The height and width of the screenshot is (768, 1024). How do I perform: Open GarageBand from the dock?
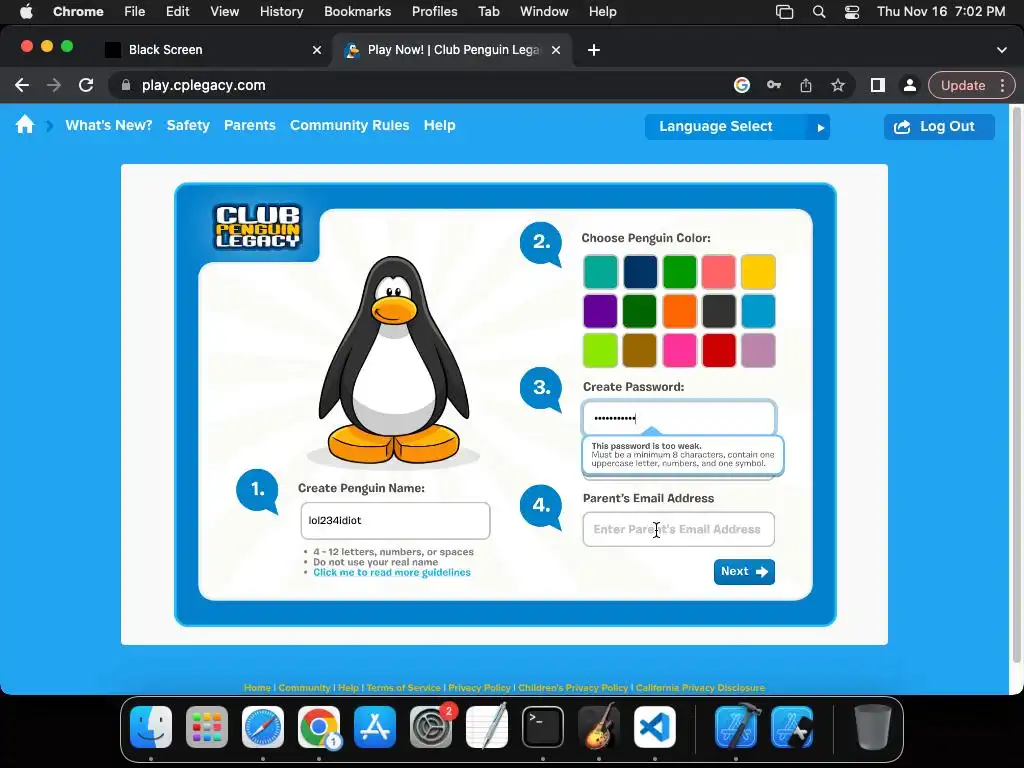(x=599, y=727)
